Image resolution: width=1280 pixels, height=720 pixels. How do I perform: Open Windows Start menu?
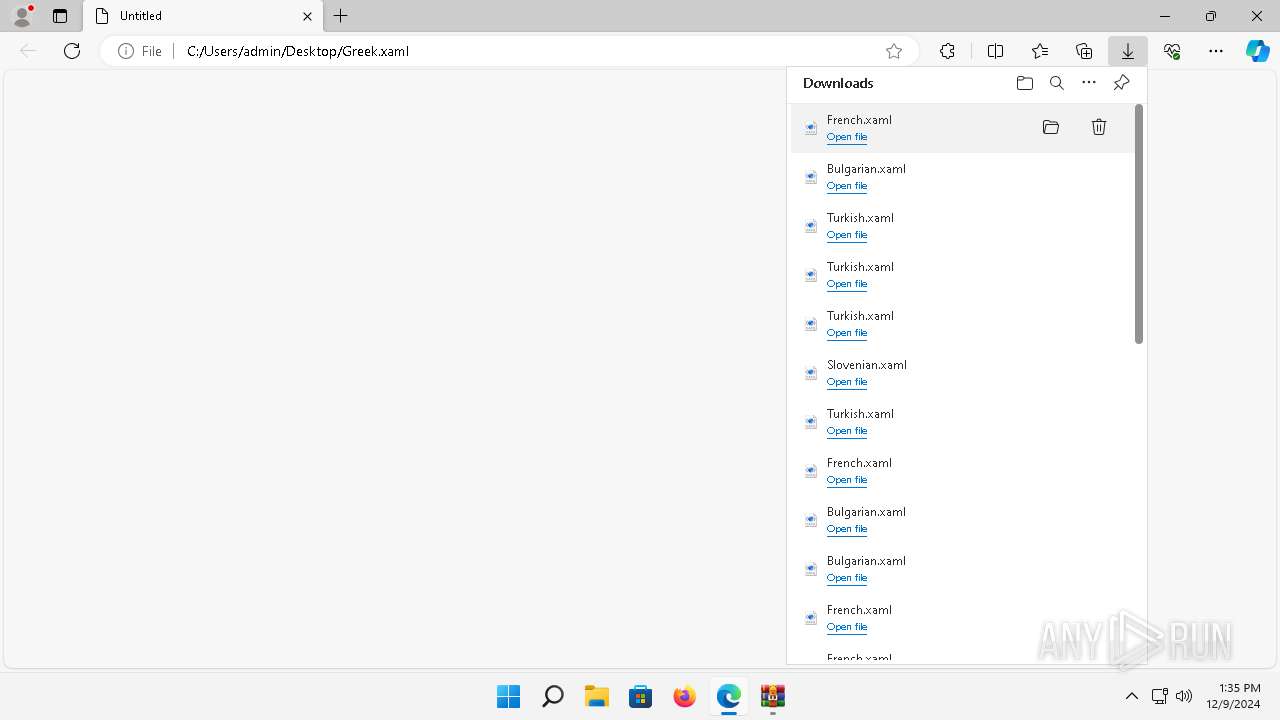(x=509, y=696)
